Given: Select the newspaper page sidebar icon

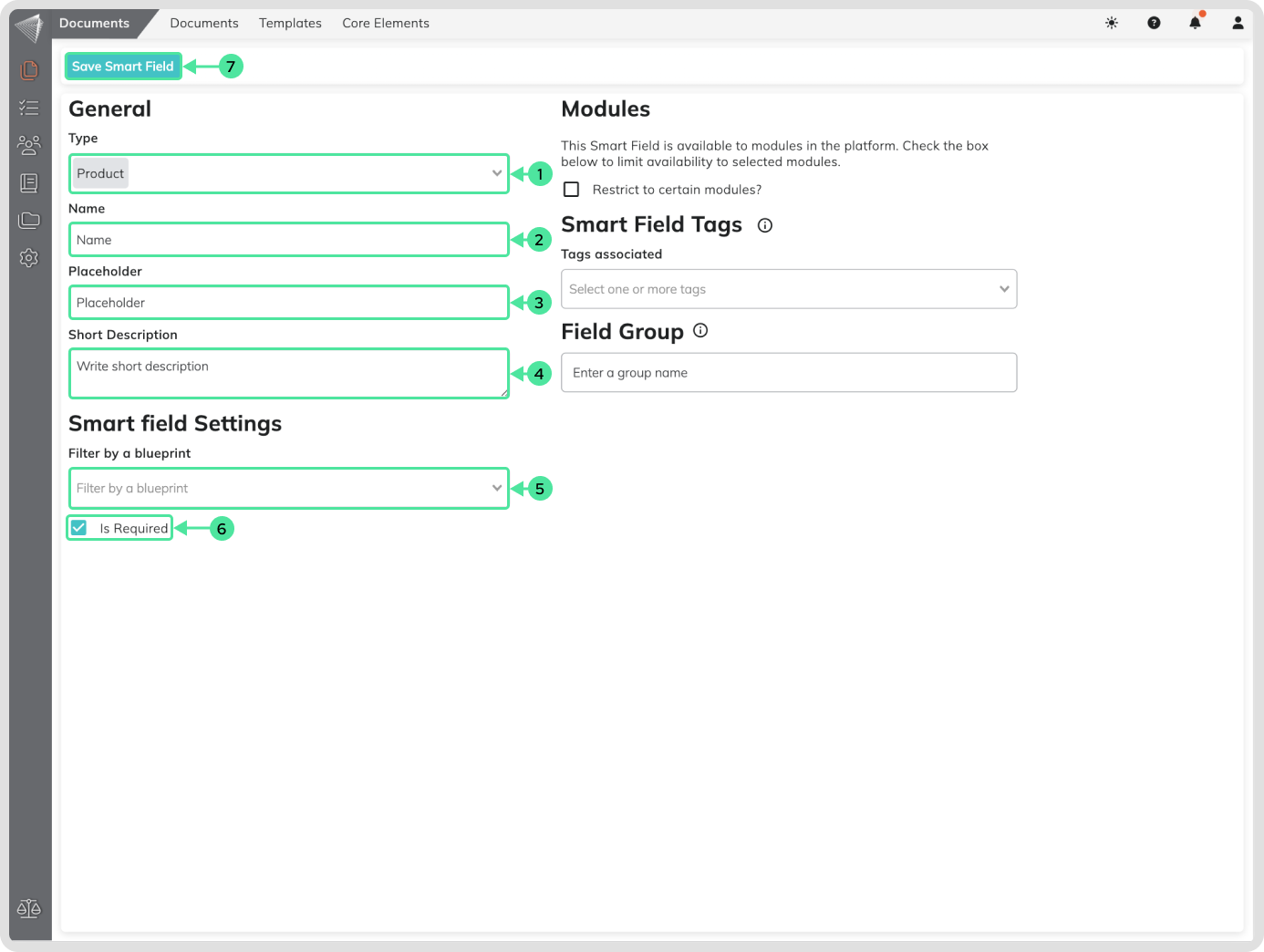Looking at the screenshot, I should [x=29, y=183].
